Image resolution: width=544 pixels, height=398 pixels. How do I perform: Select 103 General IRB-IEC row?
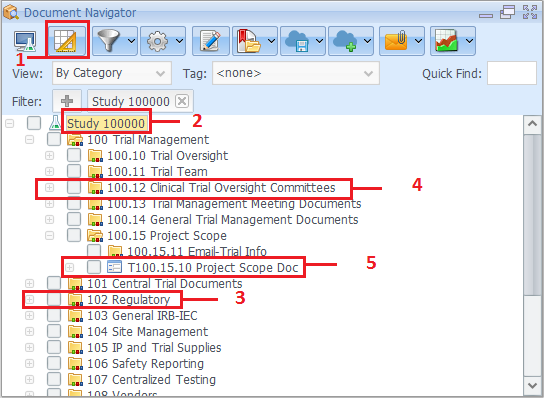pos(142,315)
